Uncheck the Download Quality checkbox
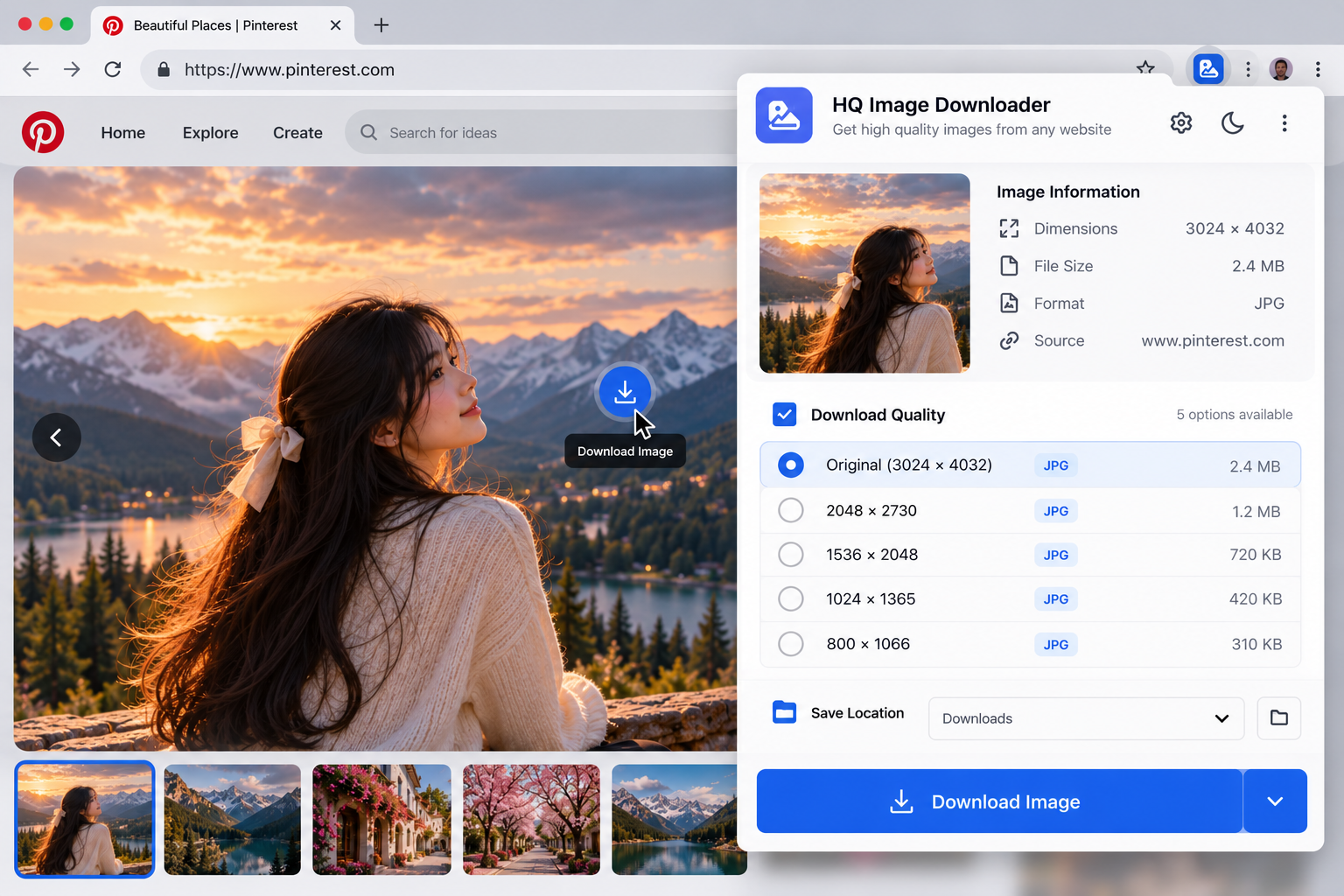This screenshot has width=1344, height=896. pyautogui.click(x=785, y=415)
